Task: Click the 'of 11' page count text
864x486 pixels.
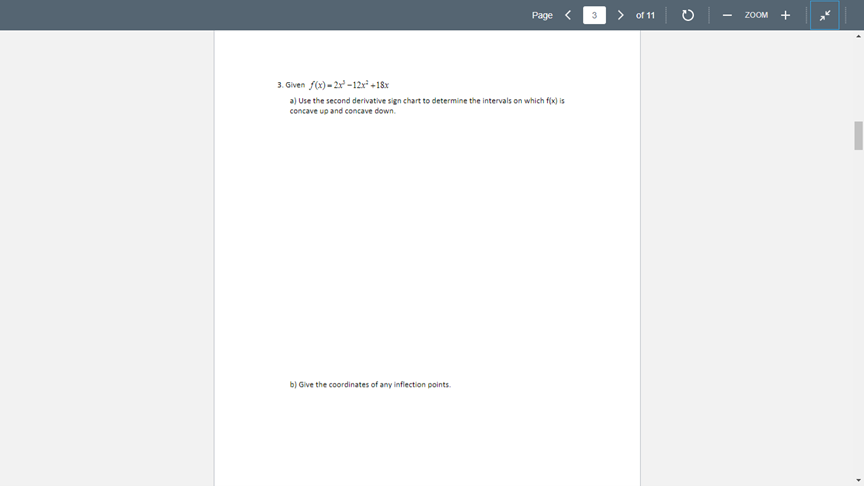Action: click(x=645, y=15)
